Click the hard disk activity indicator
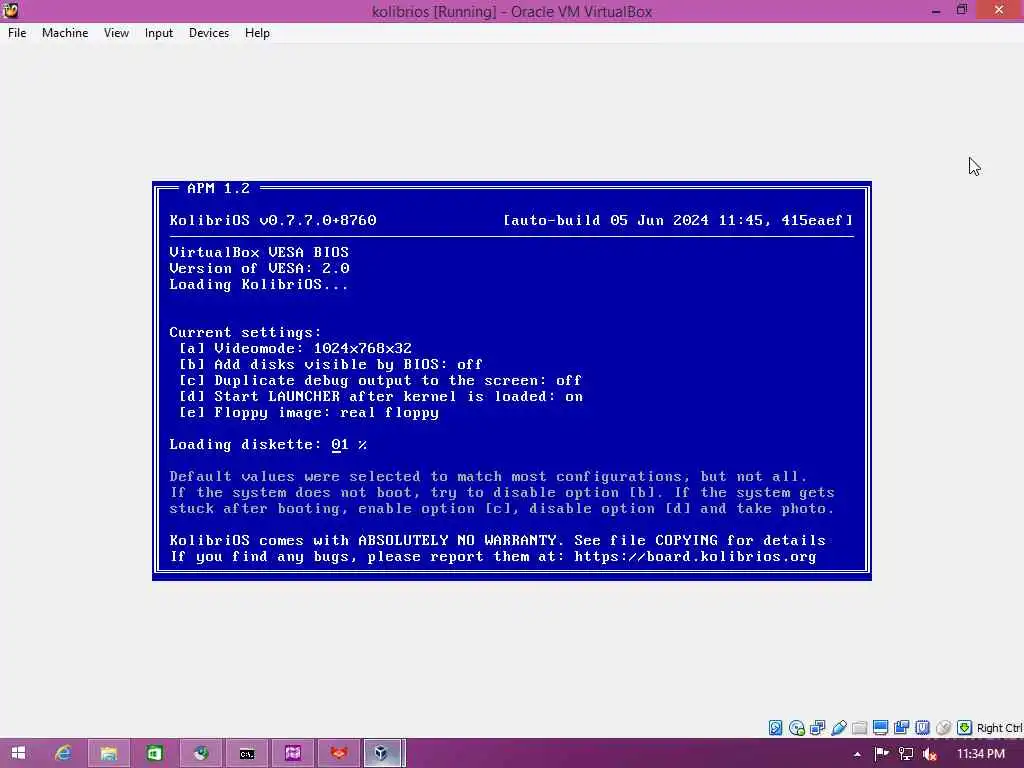This screenshot has width=1024, height=768. click(x=775, y=728)
